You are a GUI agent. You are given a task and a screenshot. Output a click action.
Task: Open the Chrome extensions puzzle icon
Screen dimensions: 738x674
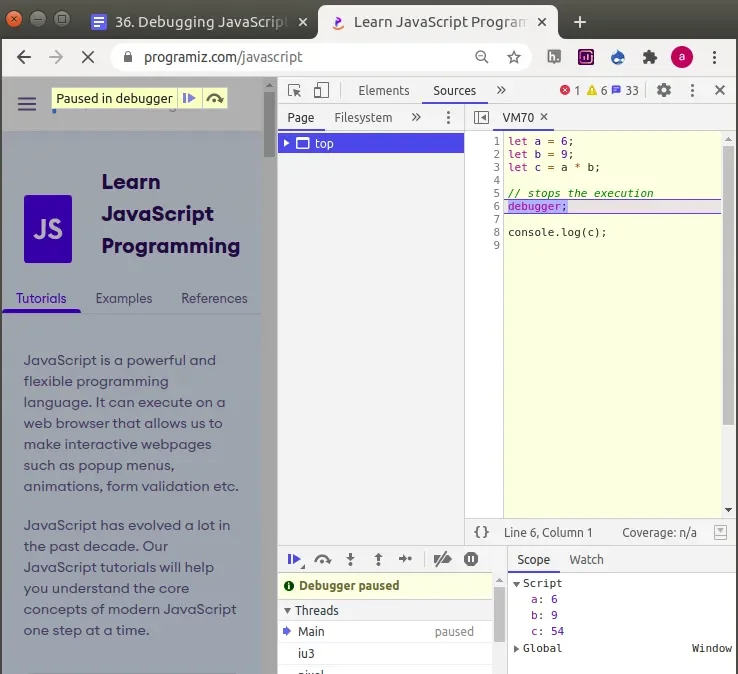coord(650,57)
